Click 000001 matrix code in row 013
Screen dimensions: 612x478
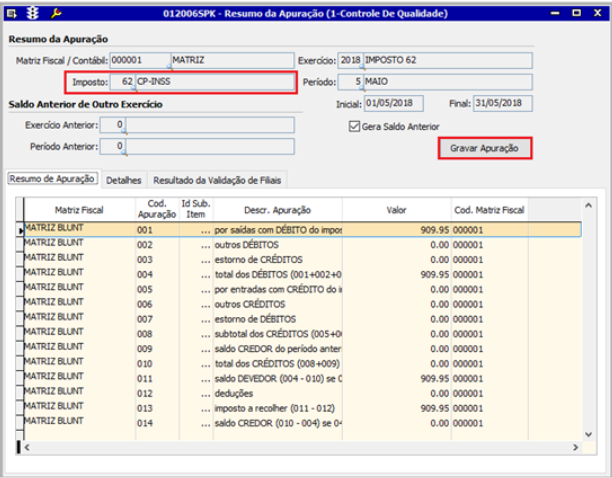click(468, 408)
